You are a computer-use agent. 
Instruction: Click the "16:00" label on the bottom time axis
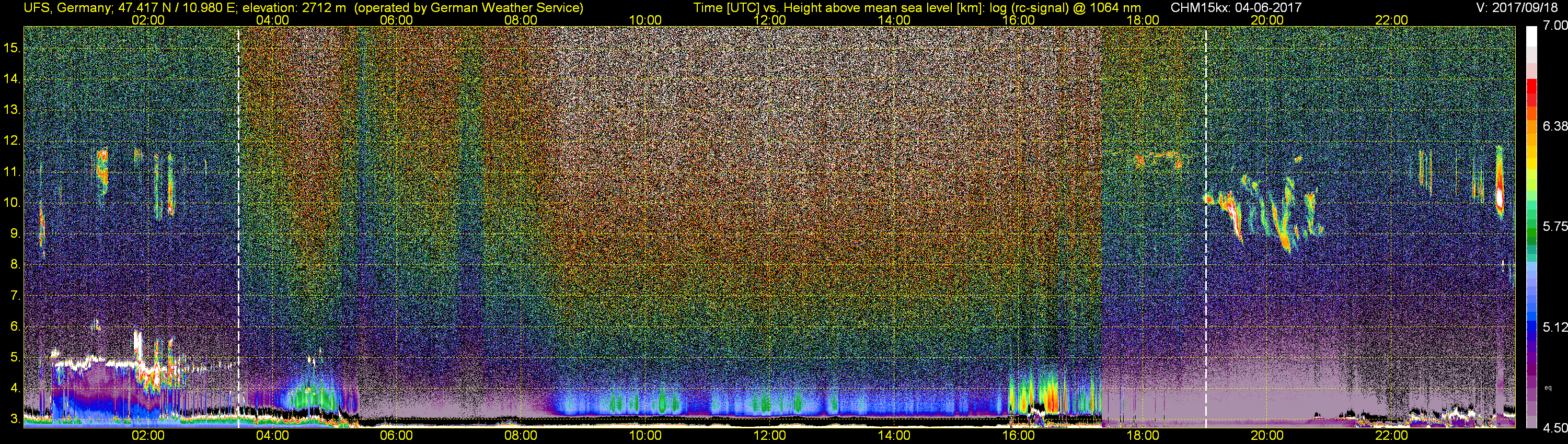point(1018,436)
